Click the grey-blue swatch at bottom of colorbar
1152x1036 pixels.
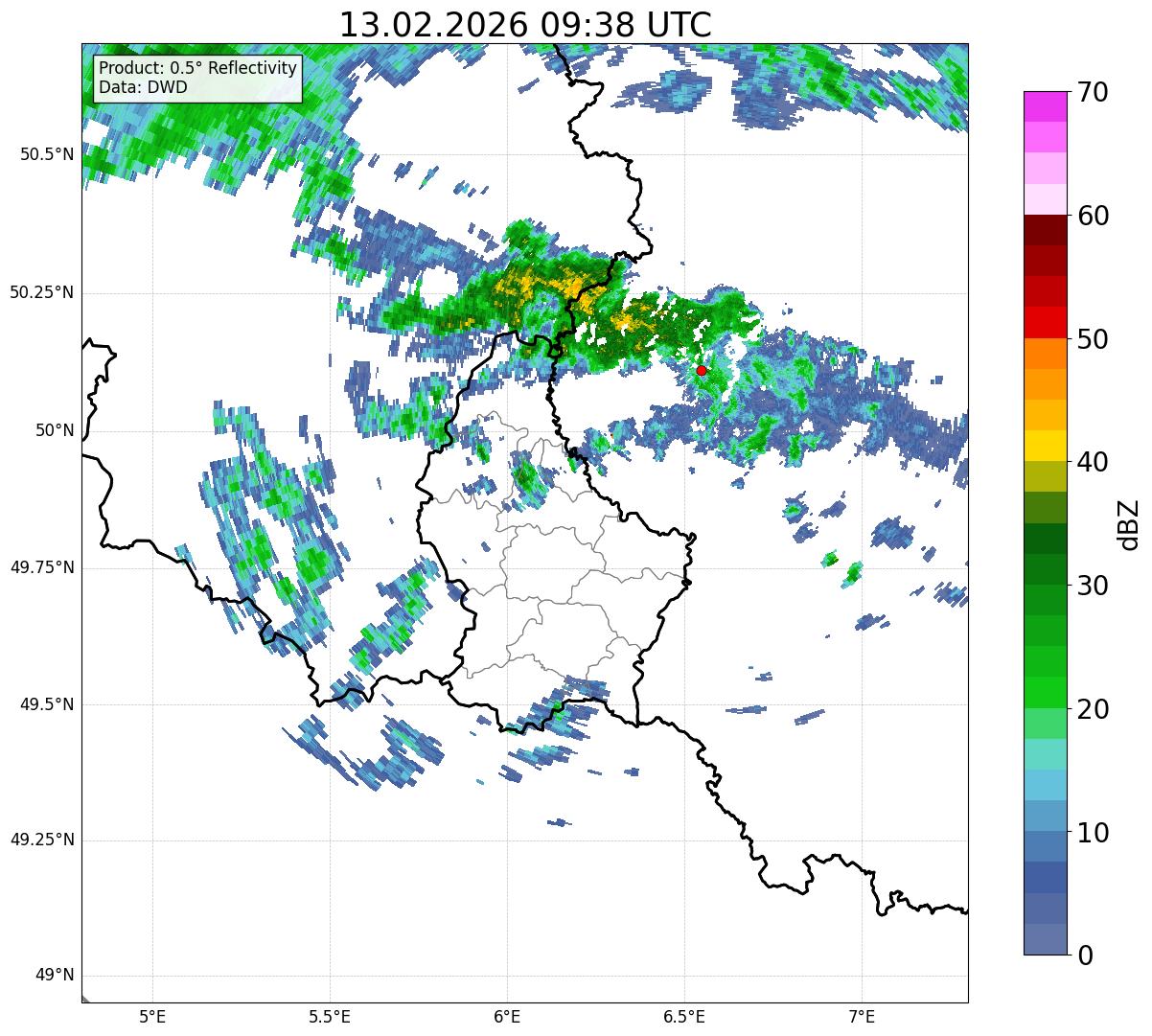(1045, 939)
